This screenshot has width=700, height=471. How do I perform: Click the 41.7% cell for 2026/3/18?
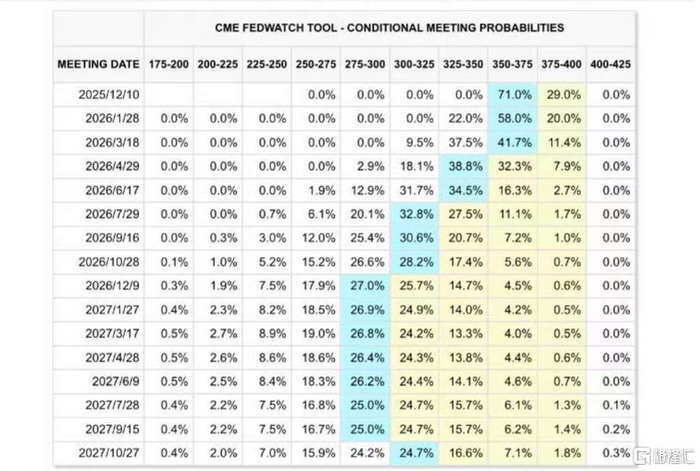(x=513, y=142)
